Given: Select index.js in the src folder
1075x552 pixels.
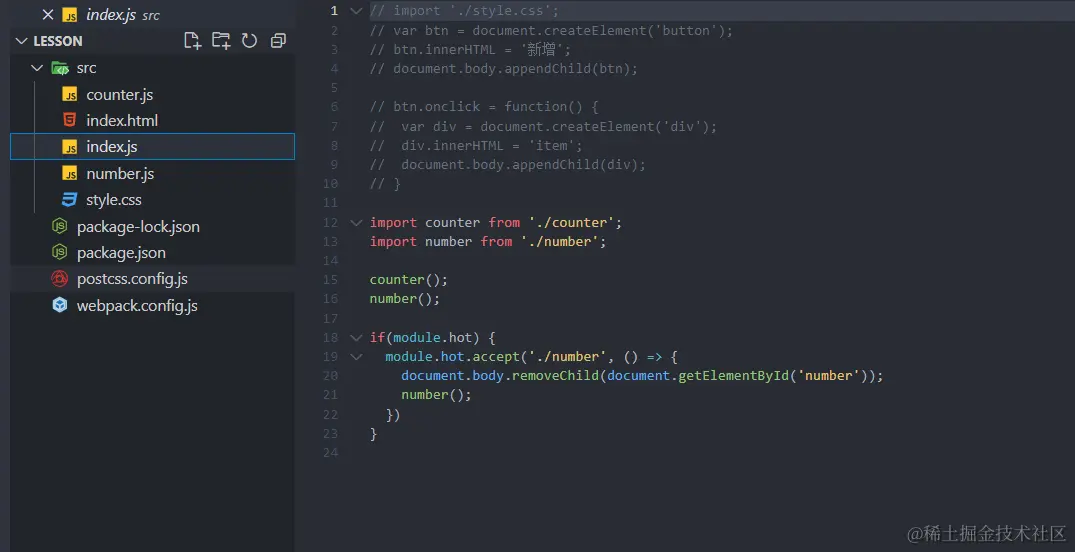Looking at the screenshot, I should (152, 147).
